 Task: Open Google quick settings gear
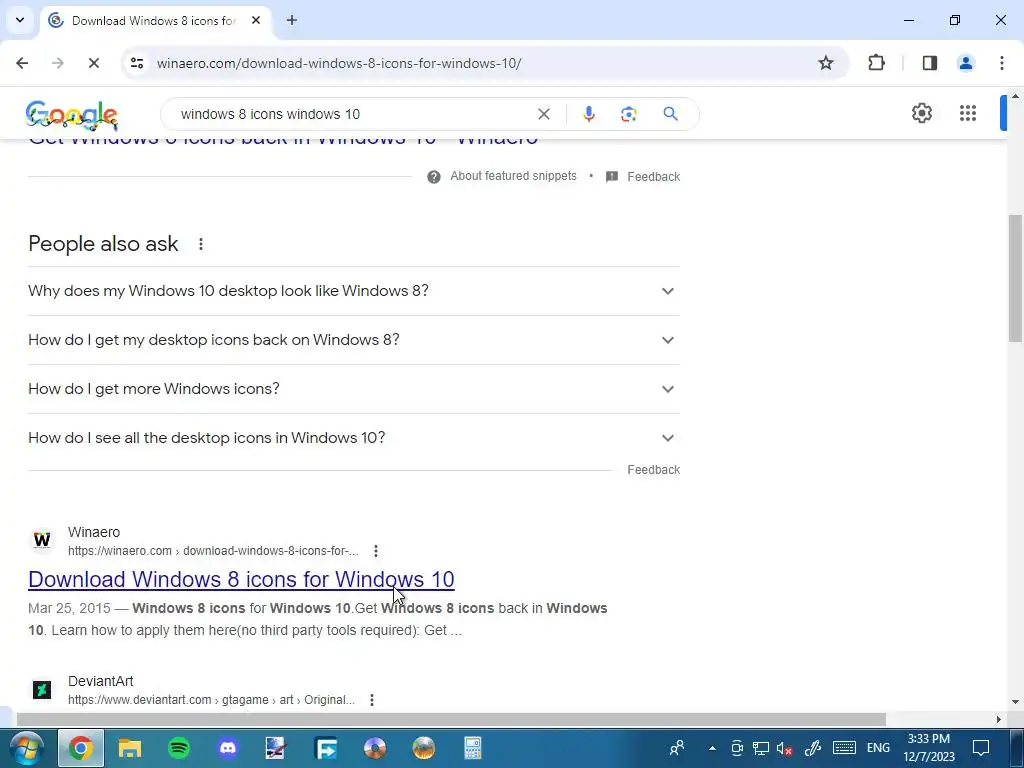click(x=921, y=113)
